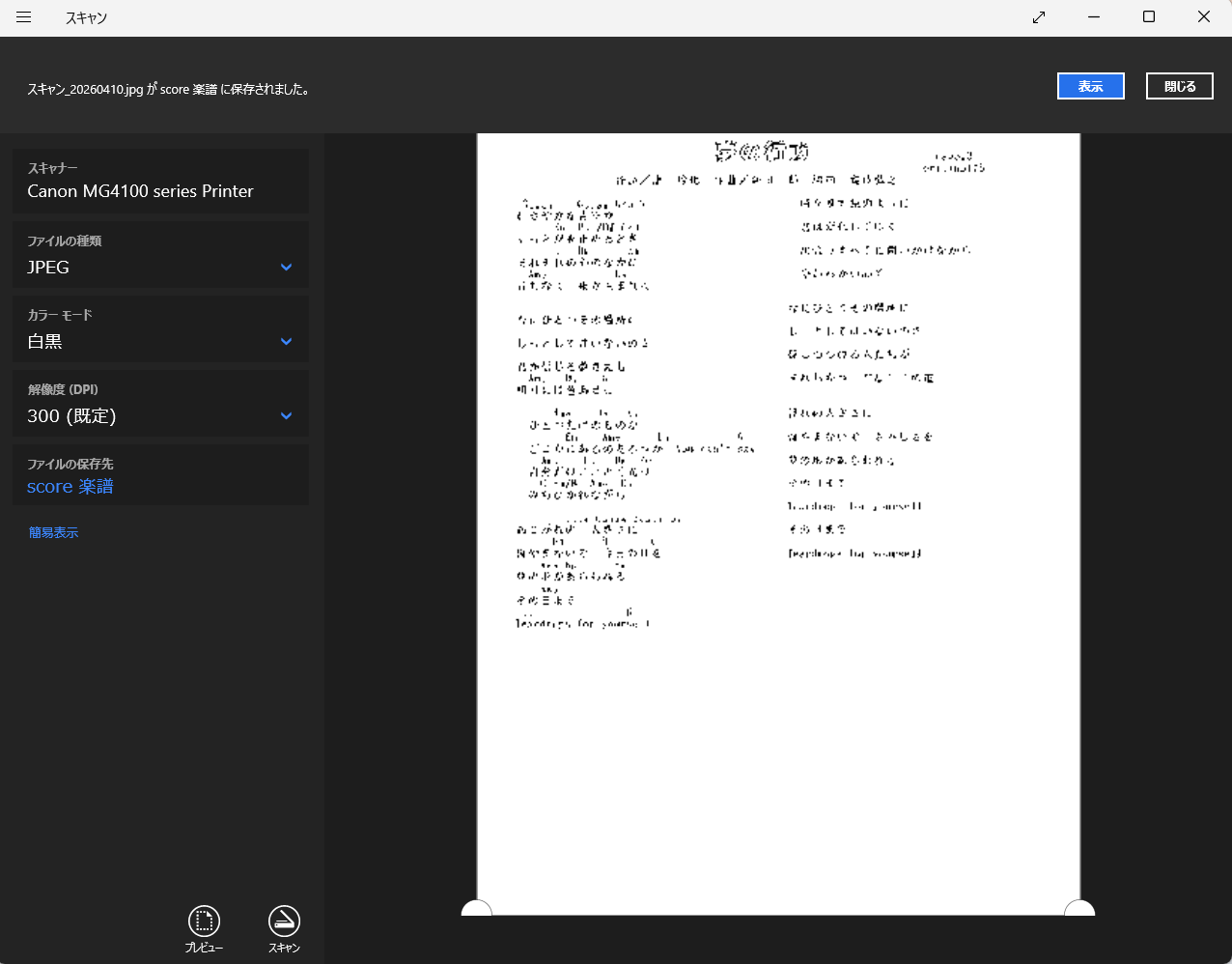Screen dimensions: 1232x964
Task: Click the blue 表示 button
Action: (1090, 86)
